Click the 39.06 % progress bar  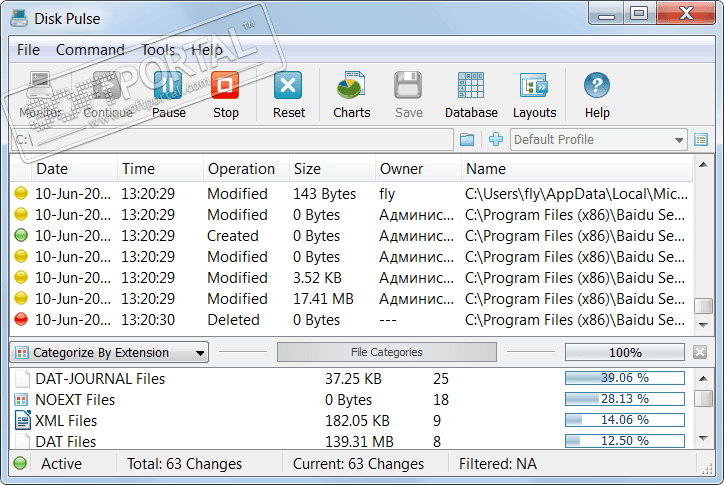click(625, 378)
